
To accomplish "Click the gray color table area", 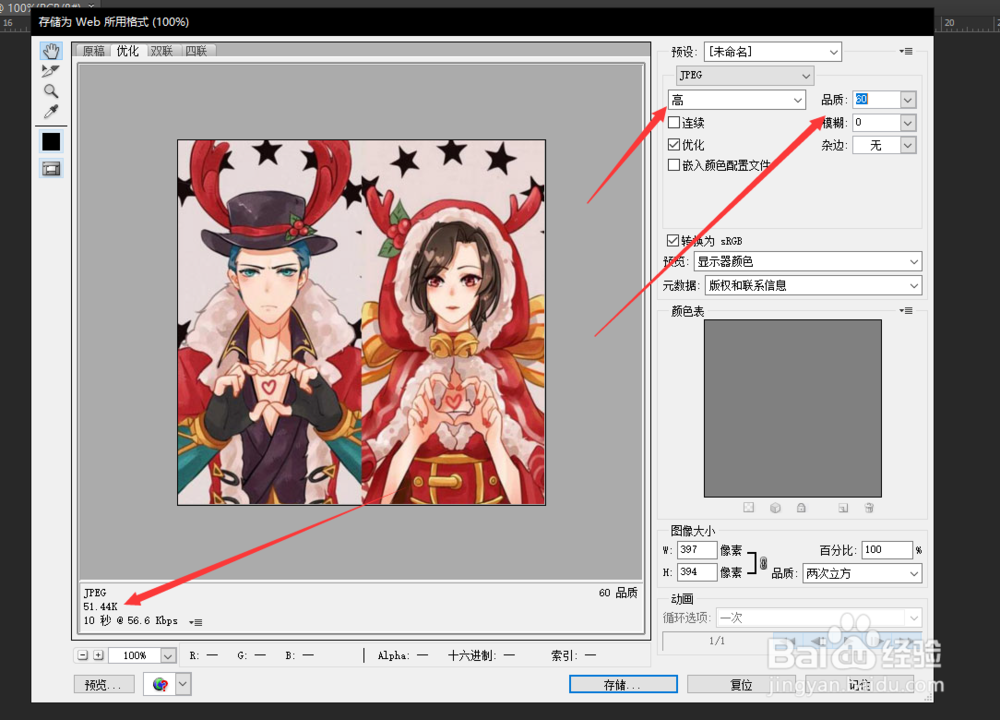I will pos(793,408).
